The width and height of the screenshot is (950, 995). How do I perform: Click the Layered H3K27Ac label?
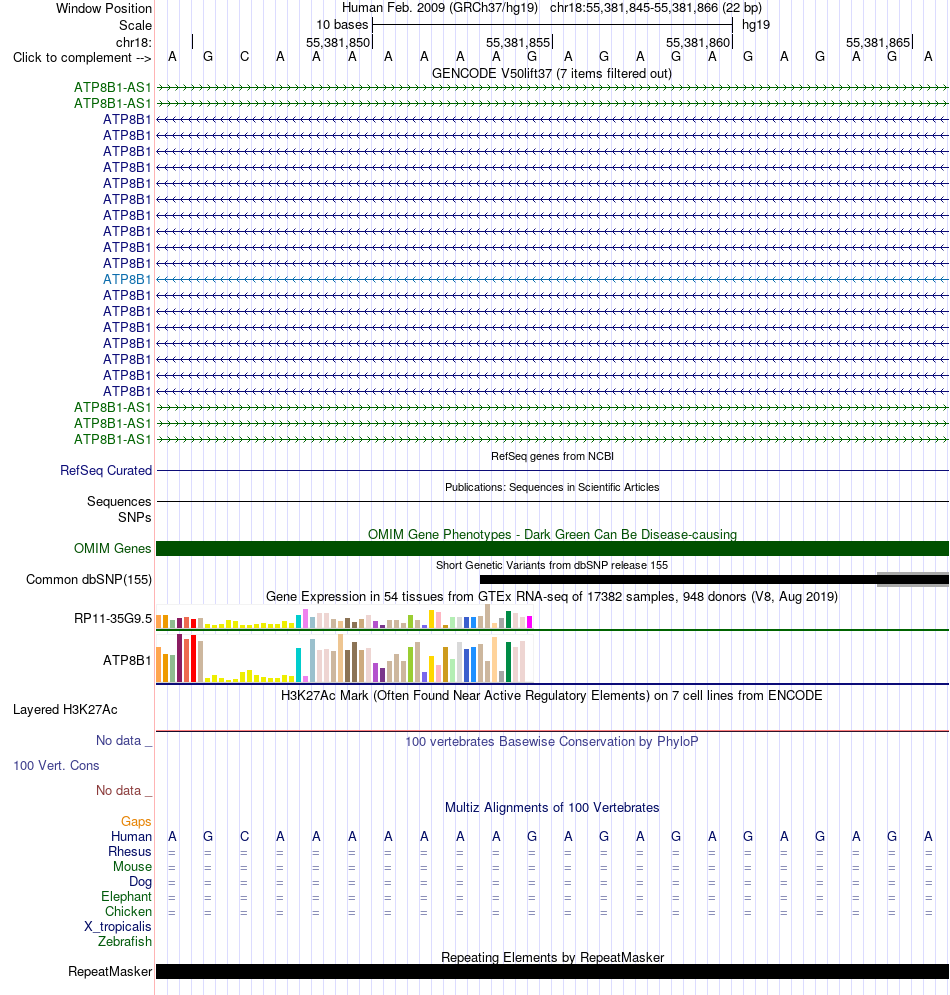(65, 709)
